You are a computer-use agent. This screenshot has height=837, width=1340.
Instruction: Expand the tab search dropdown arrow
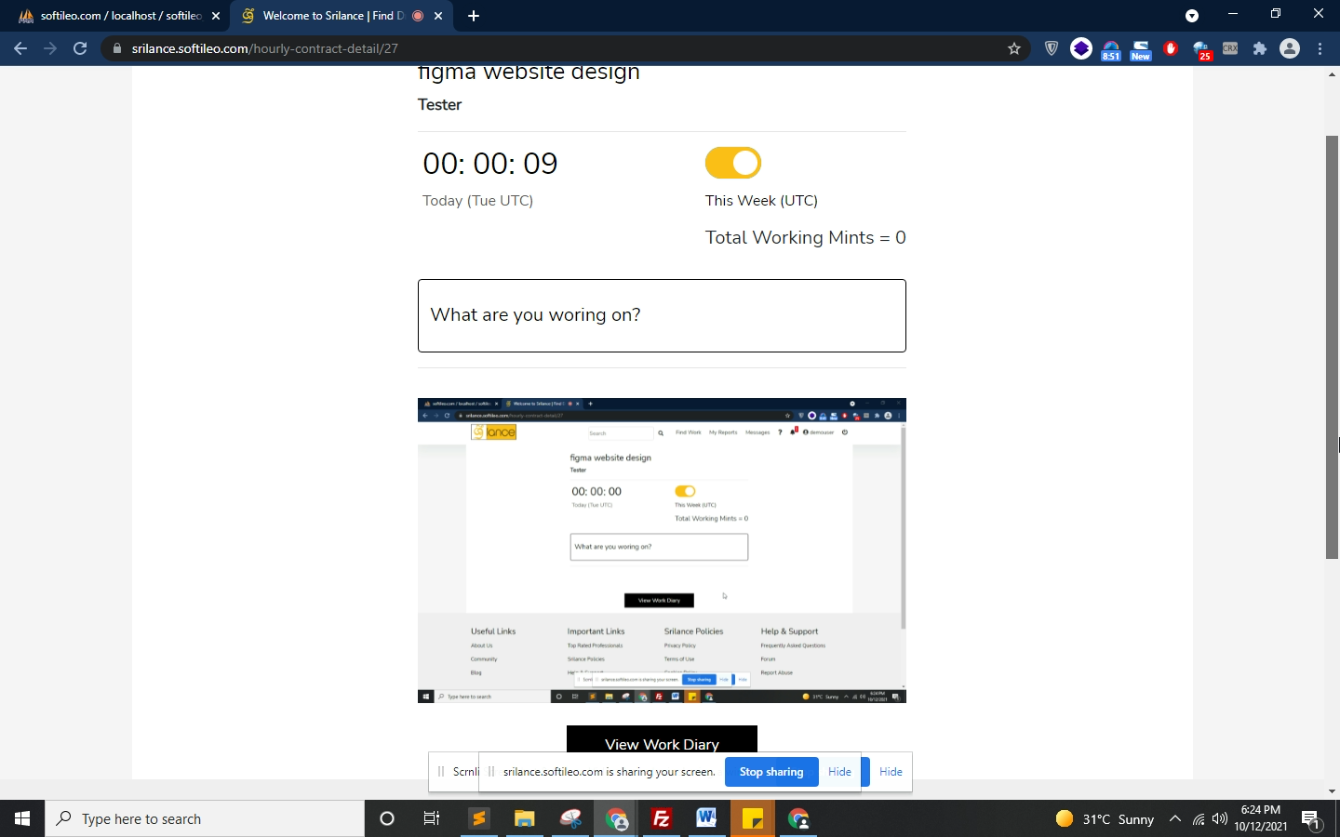pyautogui.click(x=1192, y=15)
